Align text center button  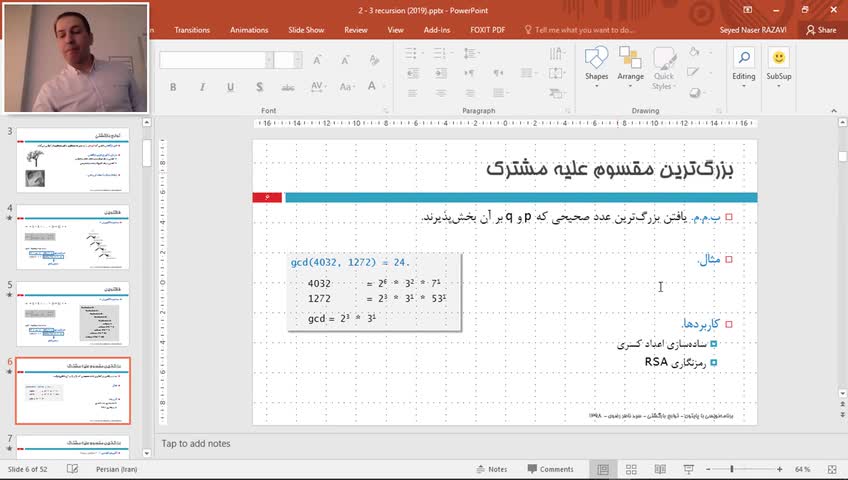coord(441,93)
